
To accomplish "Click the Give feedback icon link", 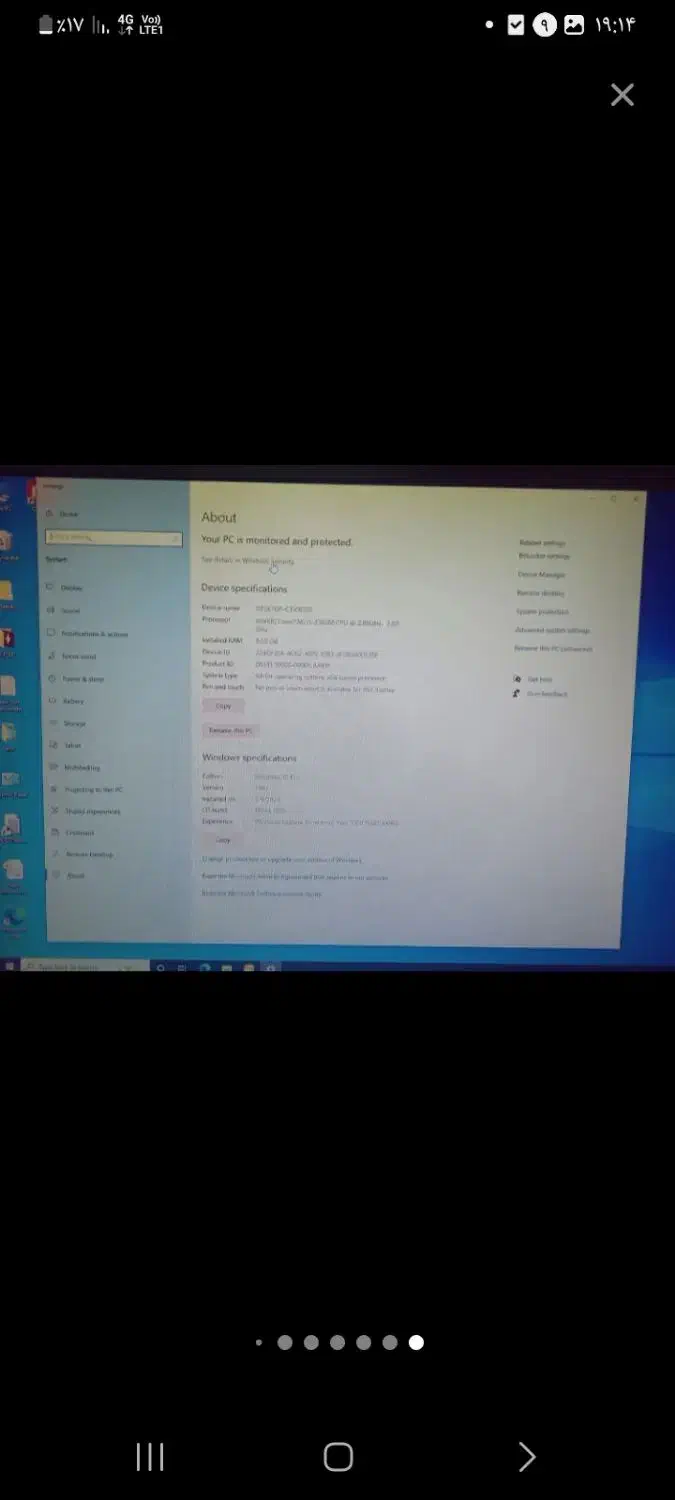I will pyautogui.click(x=540, y=694).
